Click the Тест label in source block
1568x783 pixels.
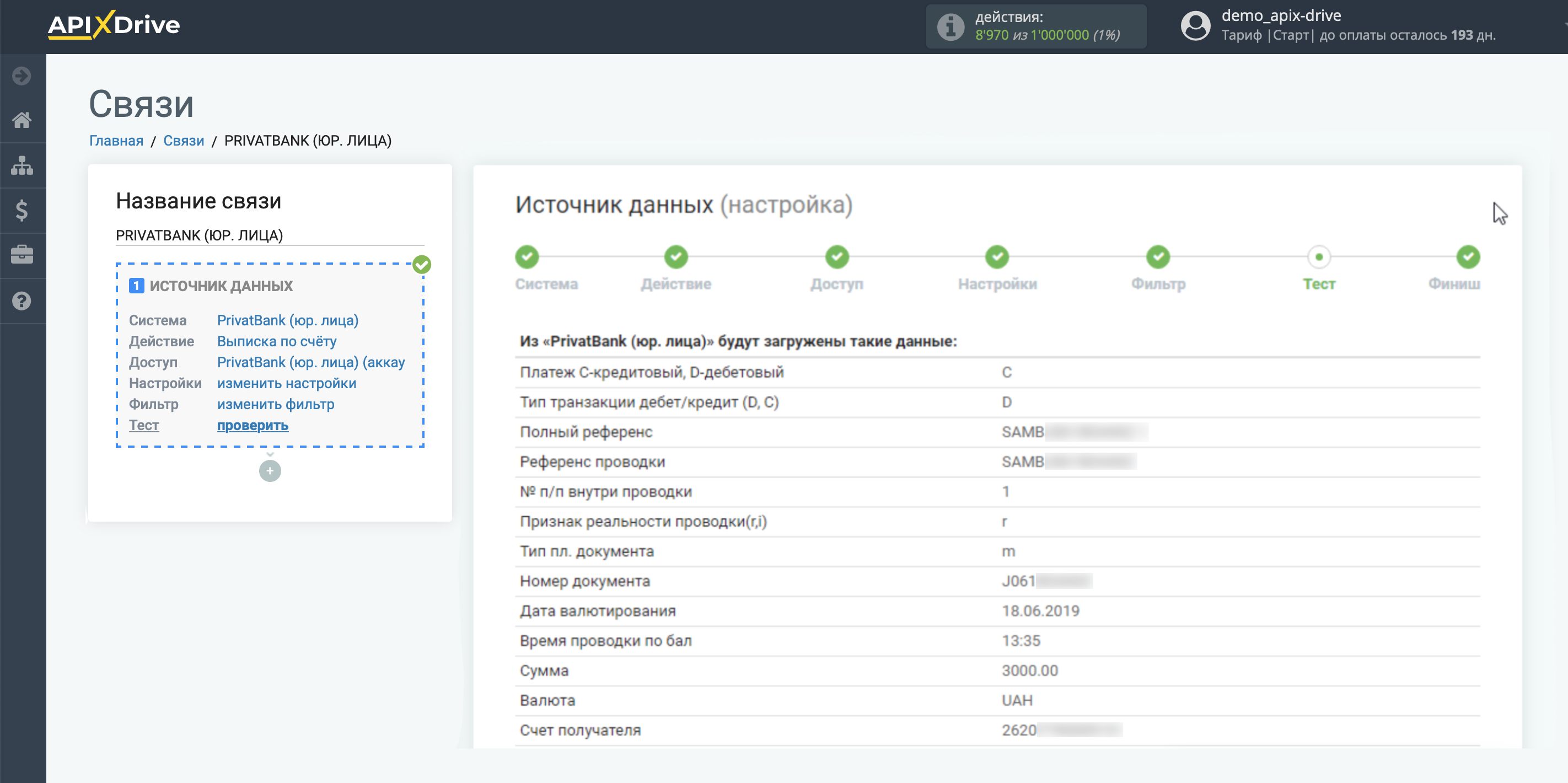click(144, 426)
